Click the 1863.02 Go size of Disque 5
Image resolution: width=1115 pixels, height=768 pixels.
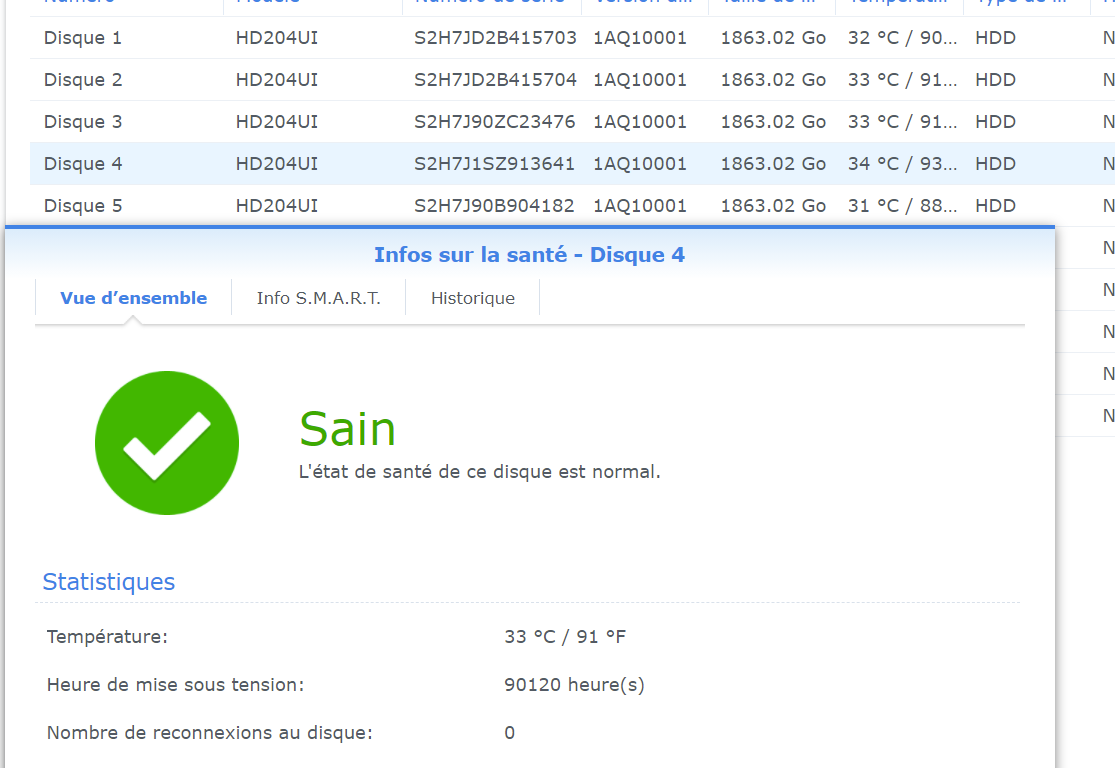click(x=773, y=206)
